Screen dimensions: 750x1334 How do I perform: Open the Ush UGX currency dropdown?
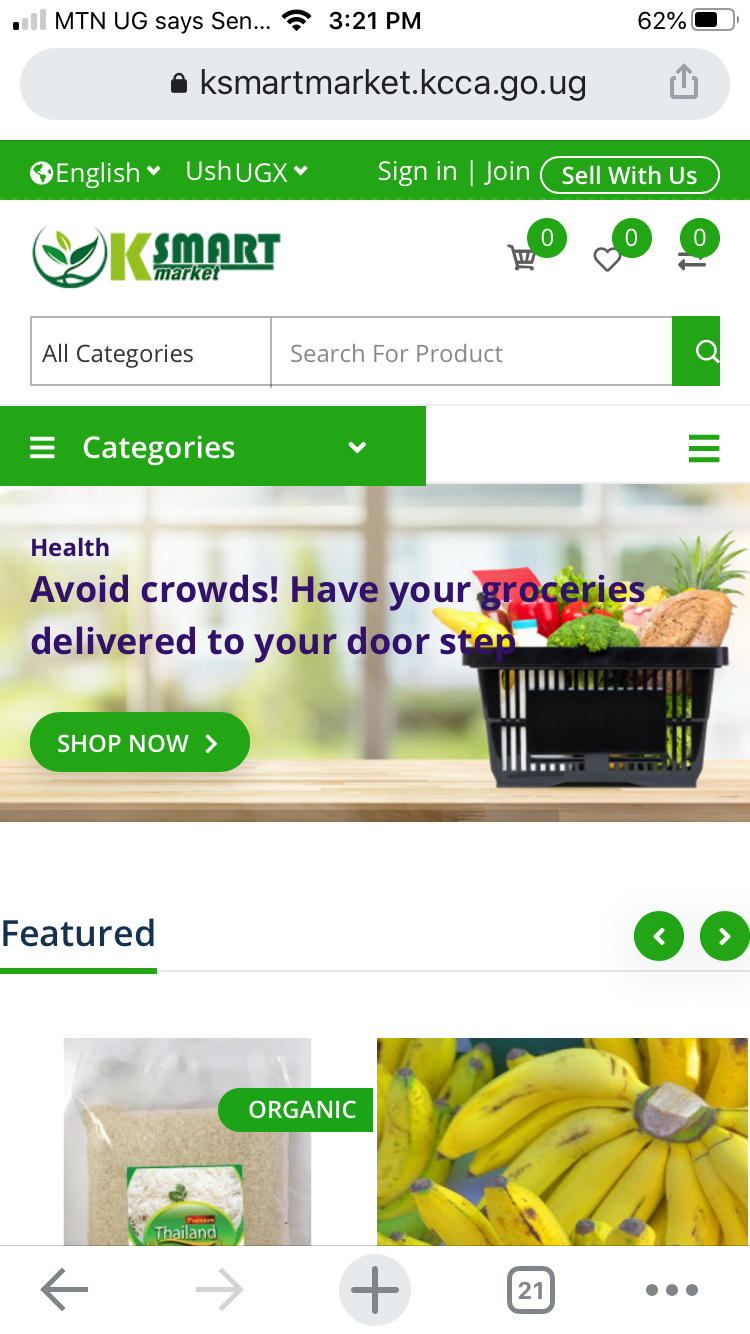tap(247, 172)
